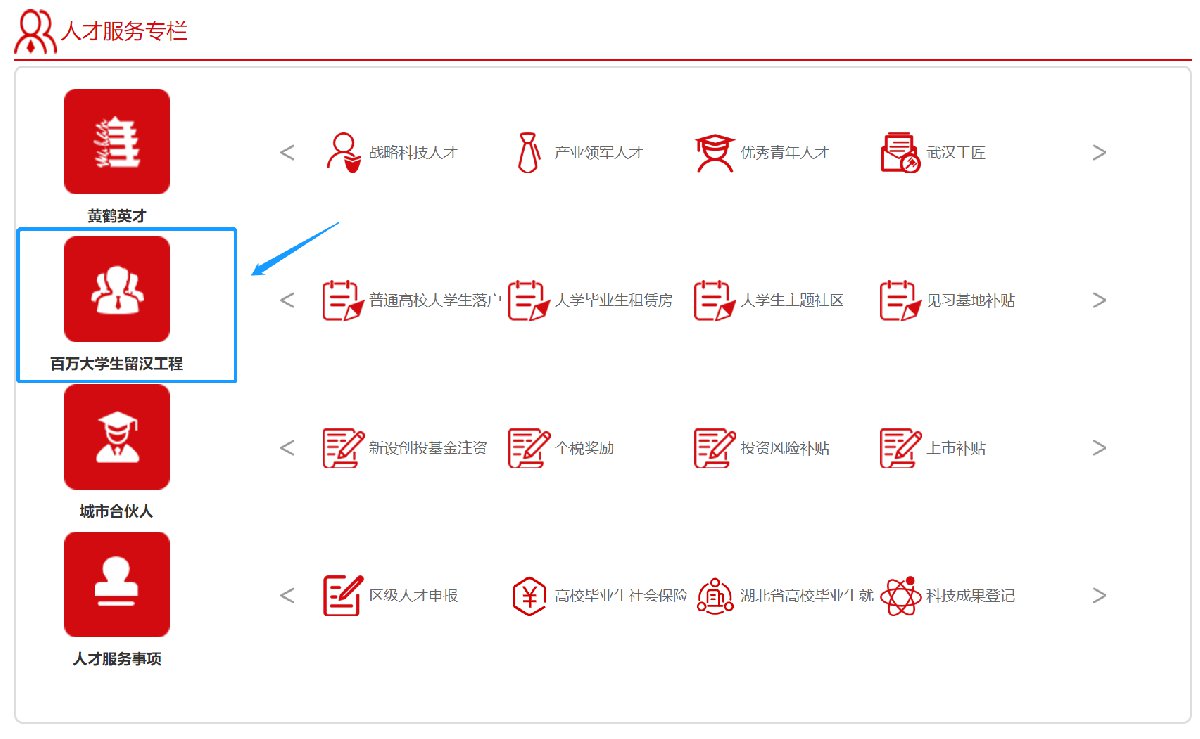Open the 百万大学生留汉工程 category tile

coord(117,289)
